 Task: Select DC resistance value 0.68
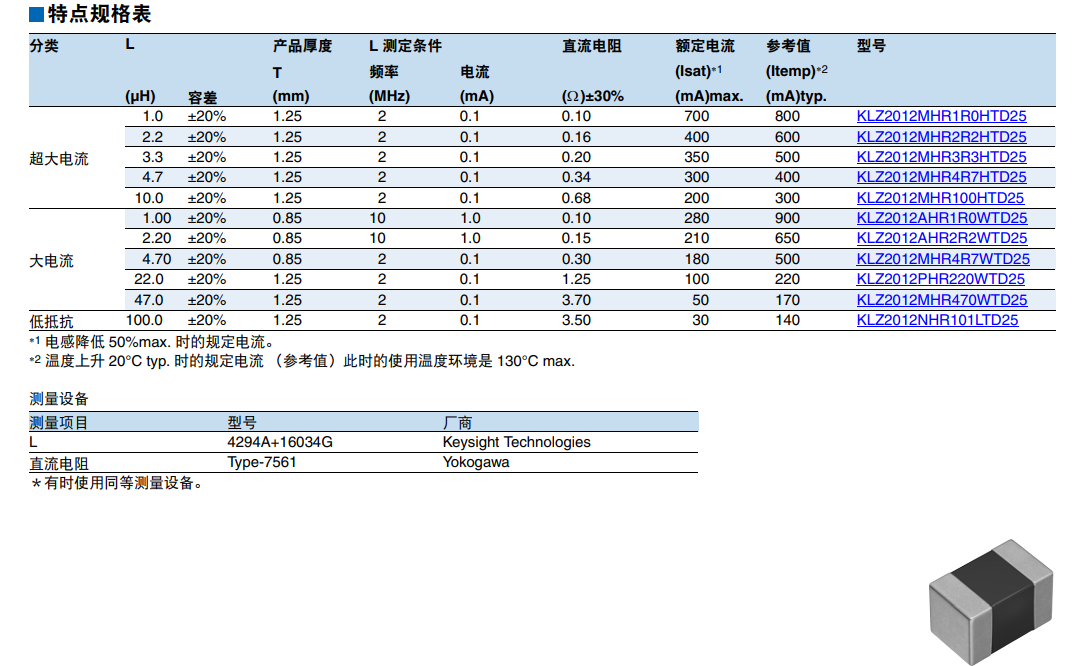pos(576,198)
